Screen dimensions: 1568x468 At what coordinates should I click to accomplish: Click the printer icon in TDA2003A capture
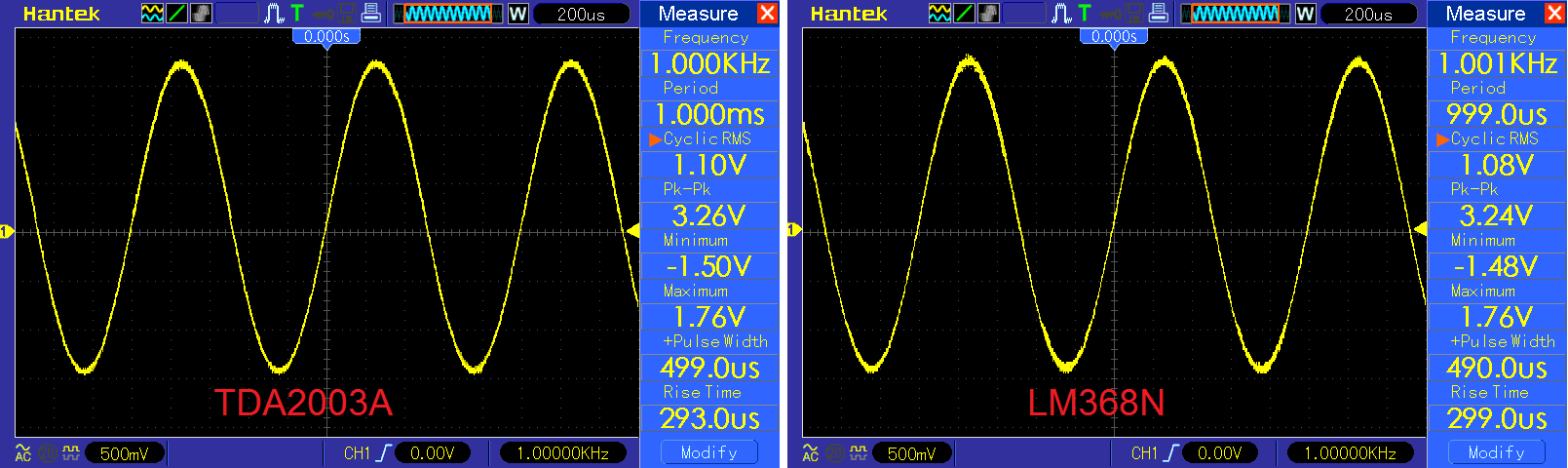click(370, 14)
